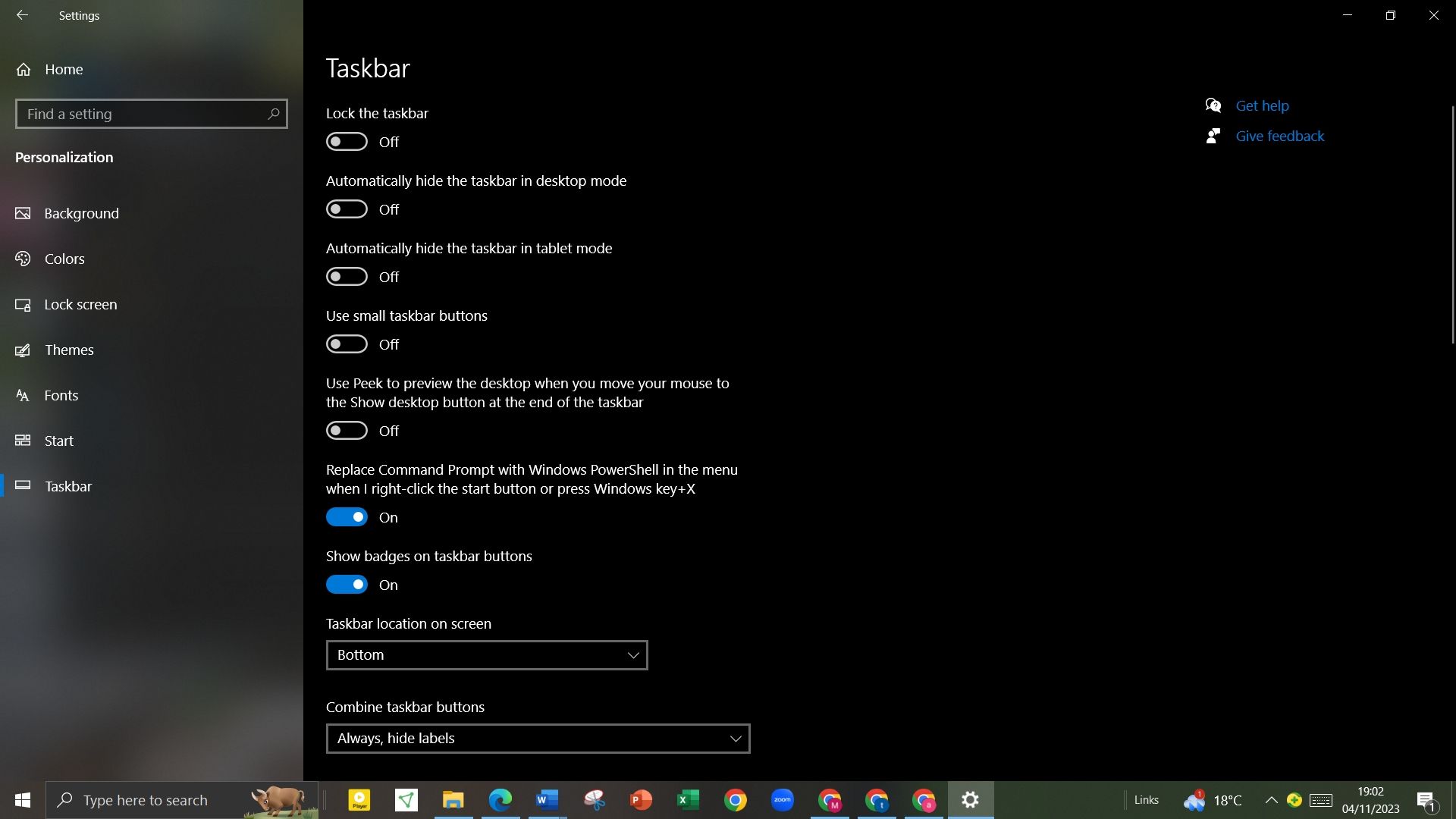Disable Show badges on taskbar buttons

pos(347,584)
